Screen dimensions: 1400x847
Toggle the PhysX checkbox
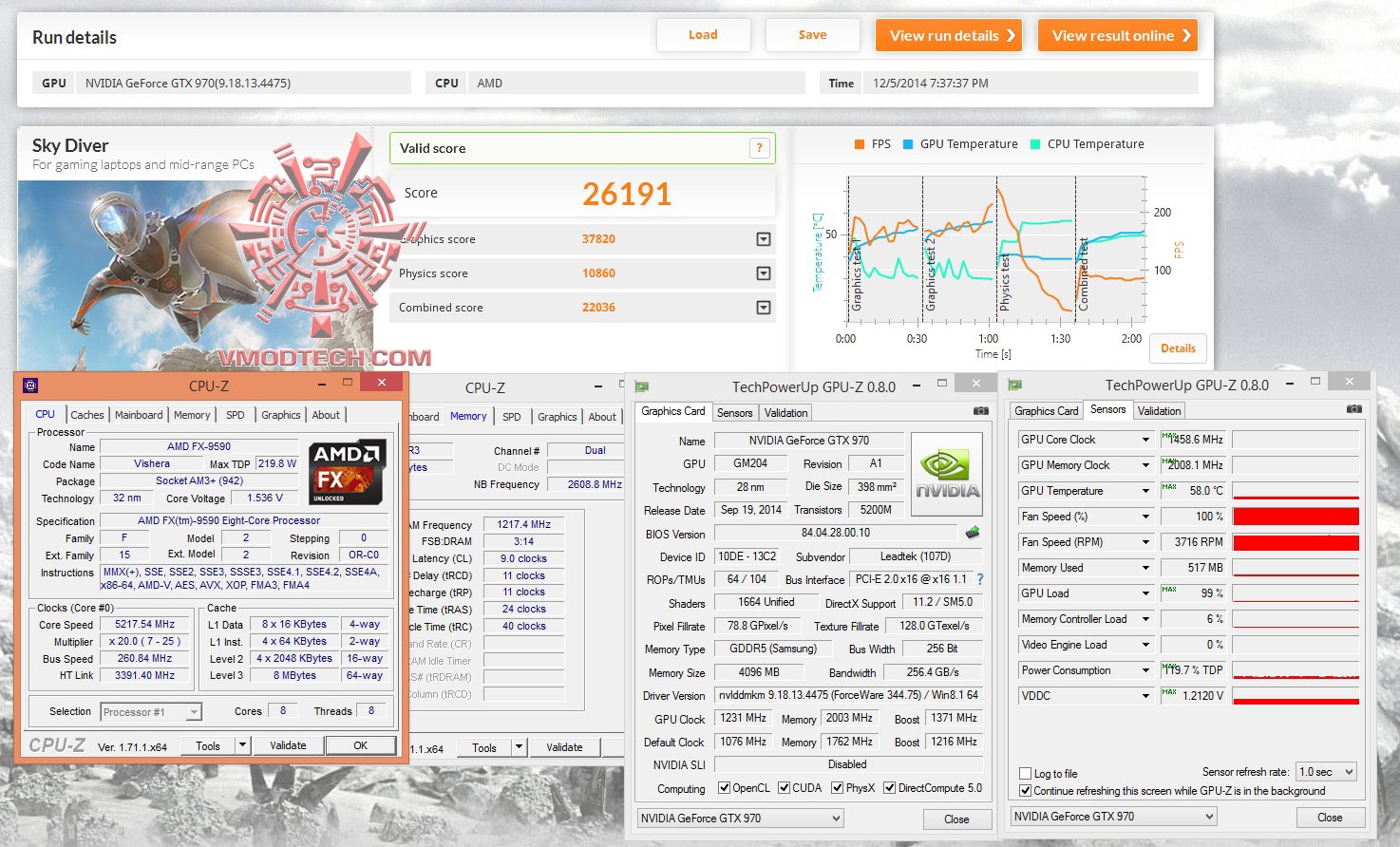837,787
